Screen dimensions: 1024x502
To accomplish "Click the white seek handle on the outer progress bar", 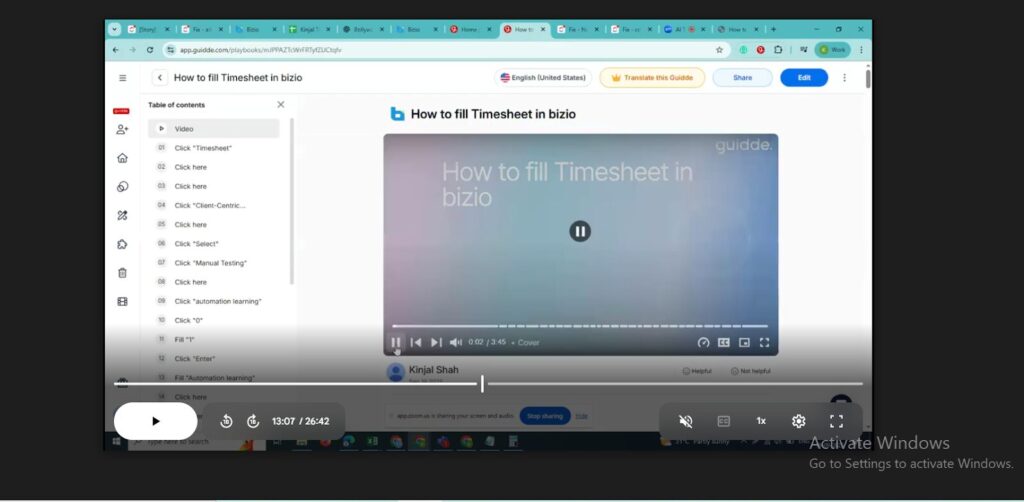I will click(482, 384).
